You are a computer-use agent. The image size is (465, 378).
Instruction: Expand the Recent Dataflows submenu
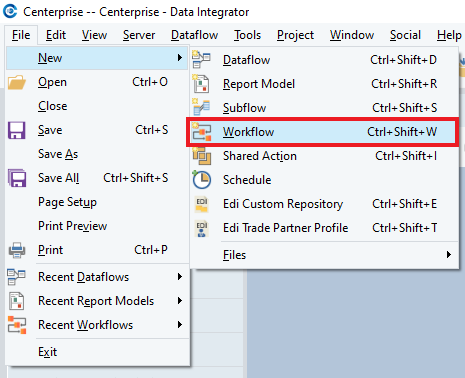coord(180,277)
